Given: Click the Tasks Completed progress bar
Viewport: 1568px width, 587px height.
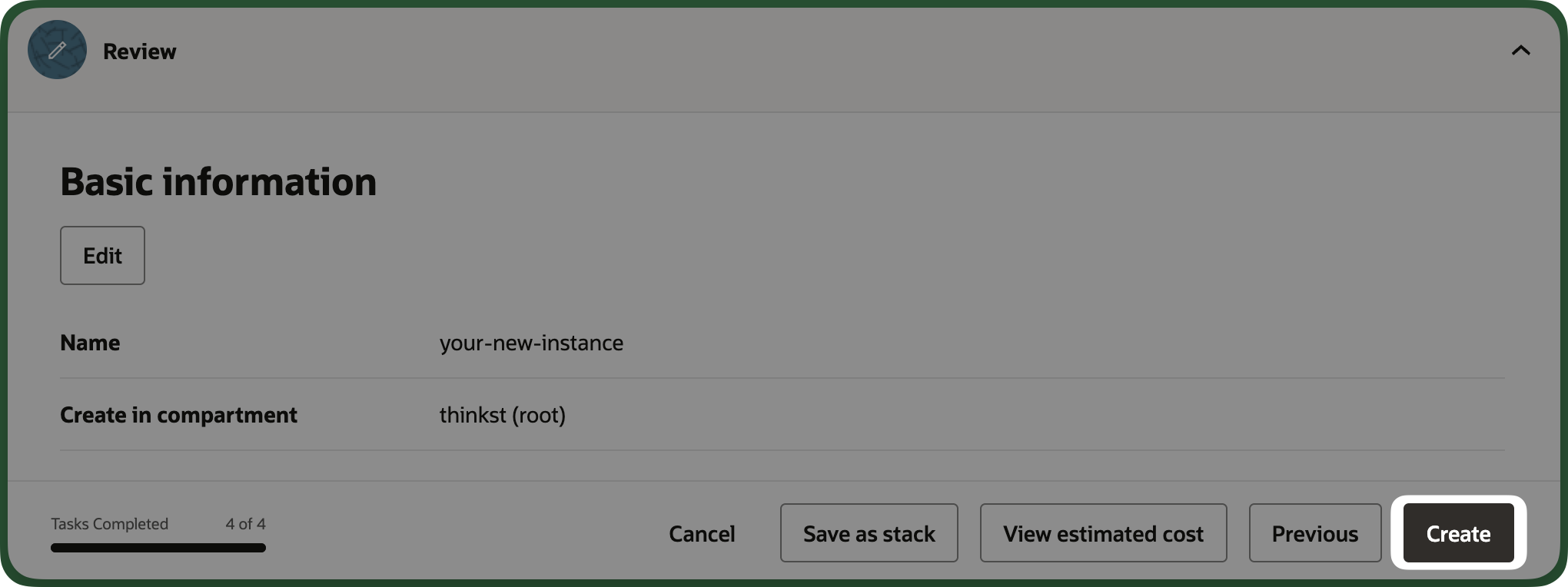Looking at the screenshot, I should (x=158, y=548).
